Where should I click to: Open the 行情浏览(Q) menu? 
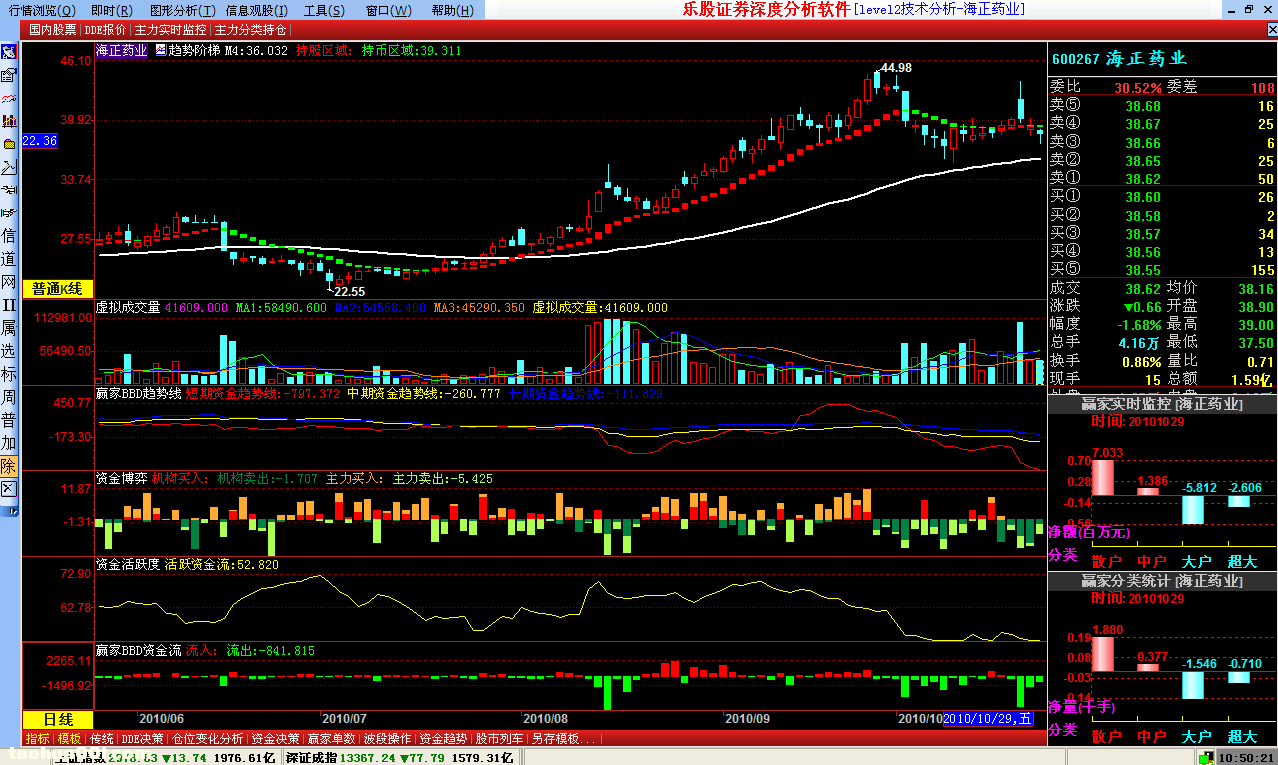(x=42, y=10)
